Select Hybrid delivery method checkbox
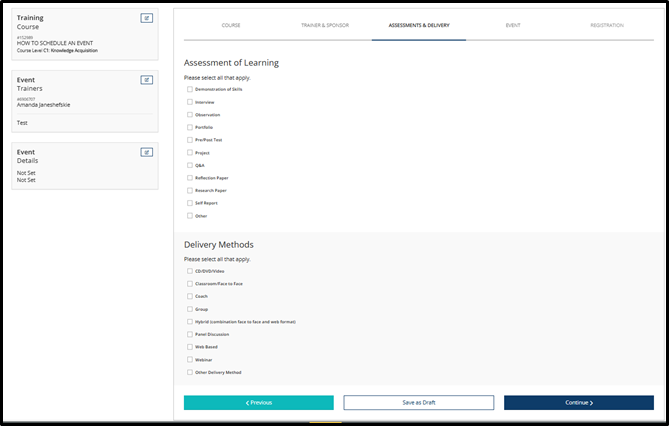 click(190, 321)
